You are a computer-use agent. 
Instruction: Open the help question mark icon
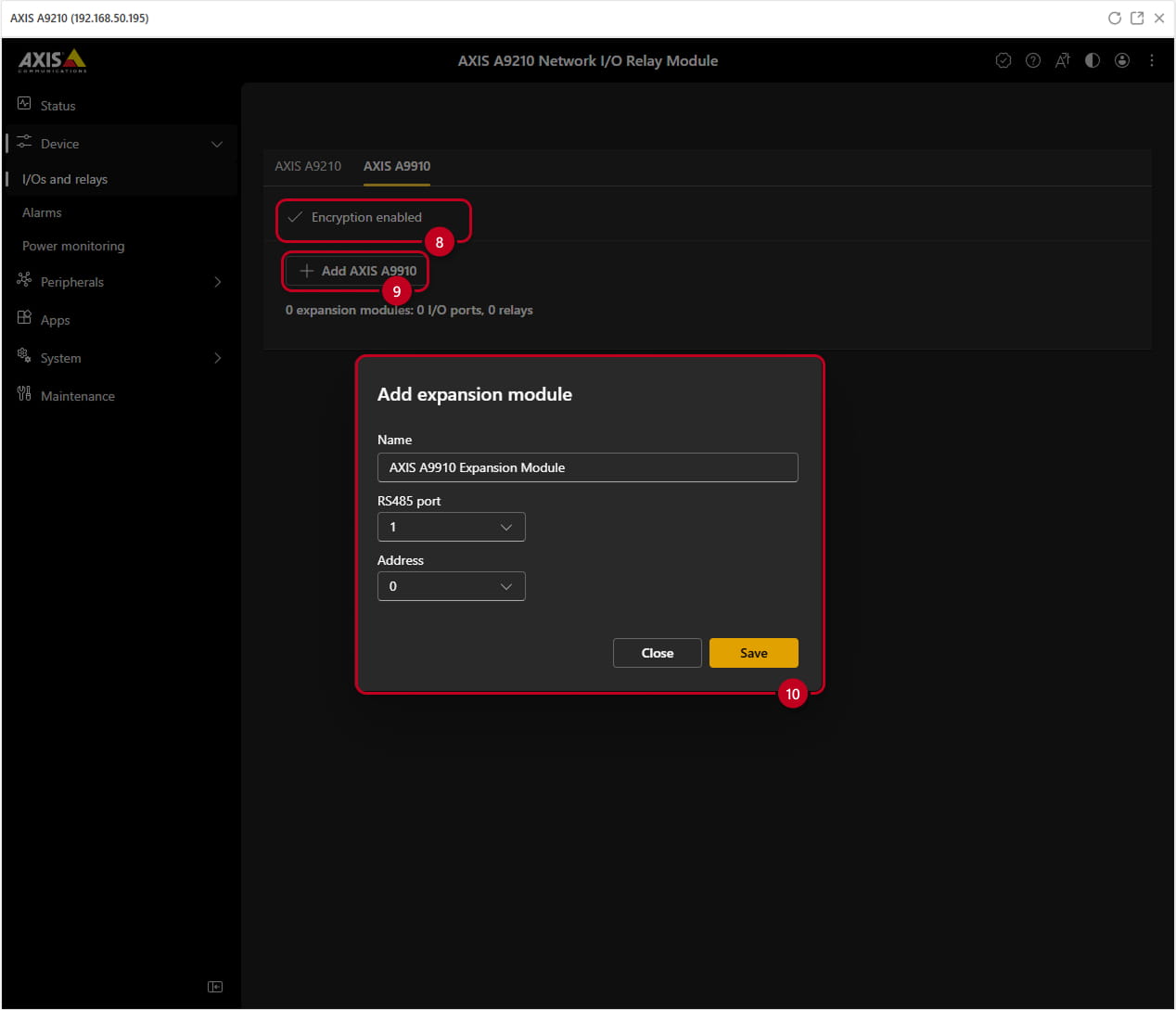[1033, 60]
